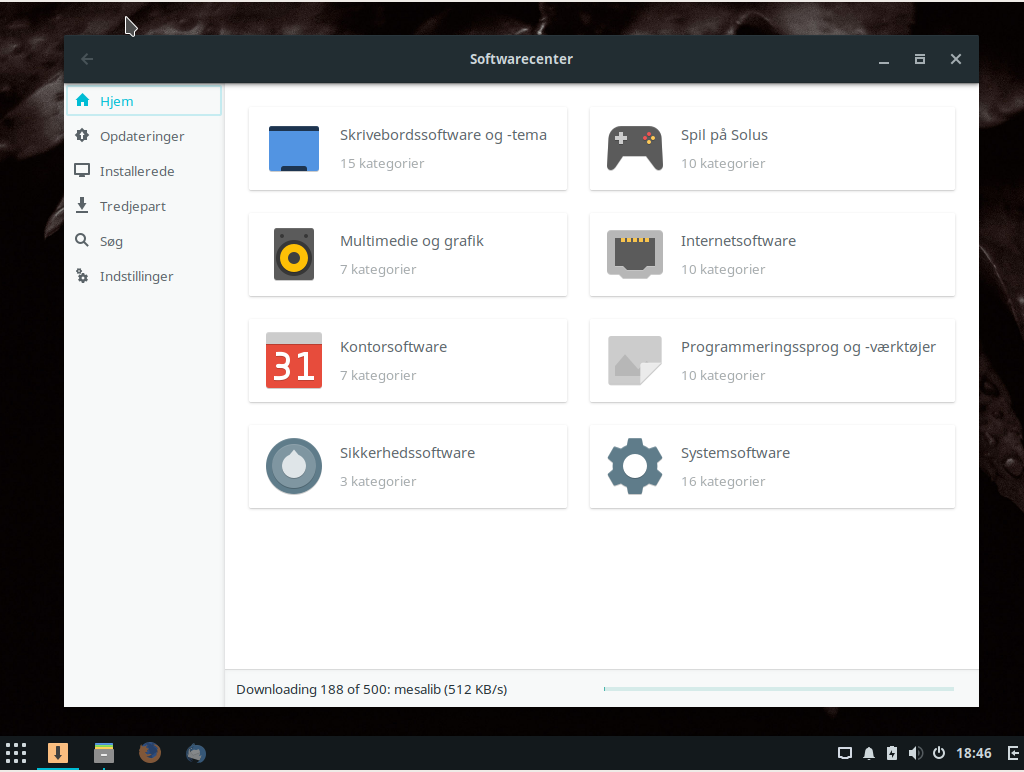Image resolution: width=1024 pixels, height=772 pixels.
Task: Launch Firefox from the taskbar
Action: (150, 753)
